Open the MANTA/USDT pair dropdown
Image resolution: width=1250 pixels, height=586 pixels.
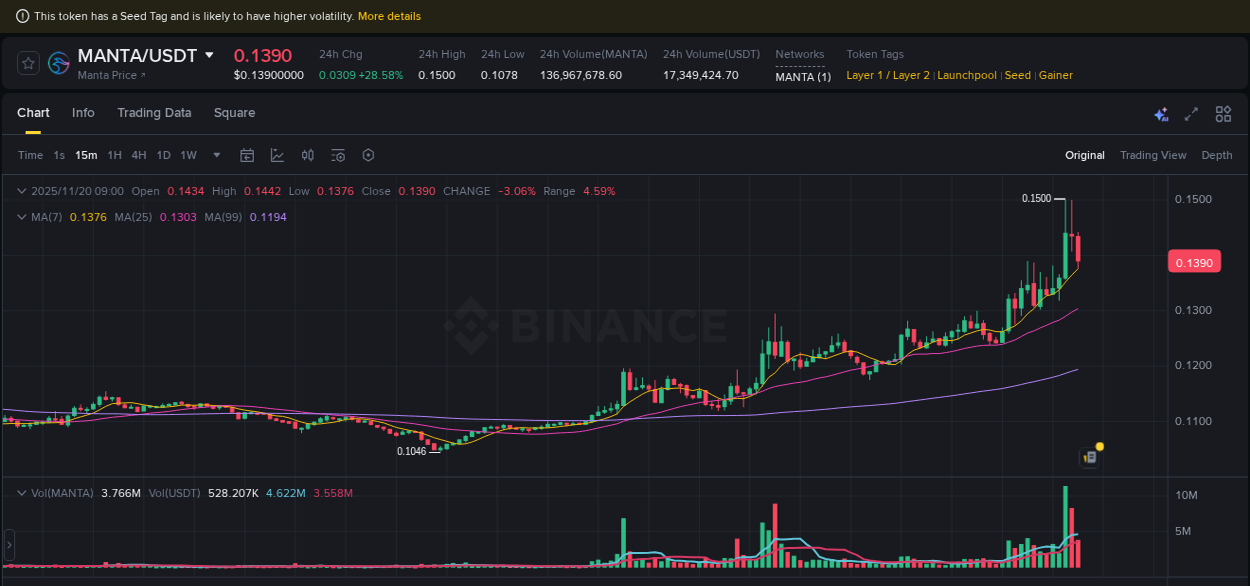coord(209,56)
